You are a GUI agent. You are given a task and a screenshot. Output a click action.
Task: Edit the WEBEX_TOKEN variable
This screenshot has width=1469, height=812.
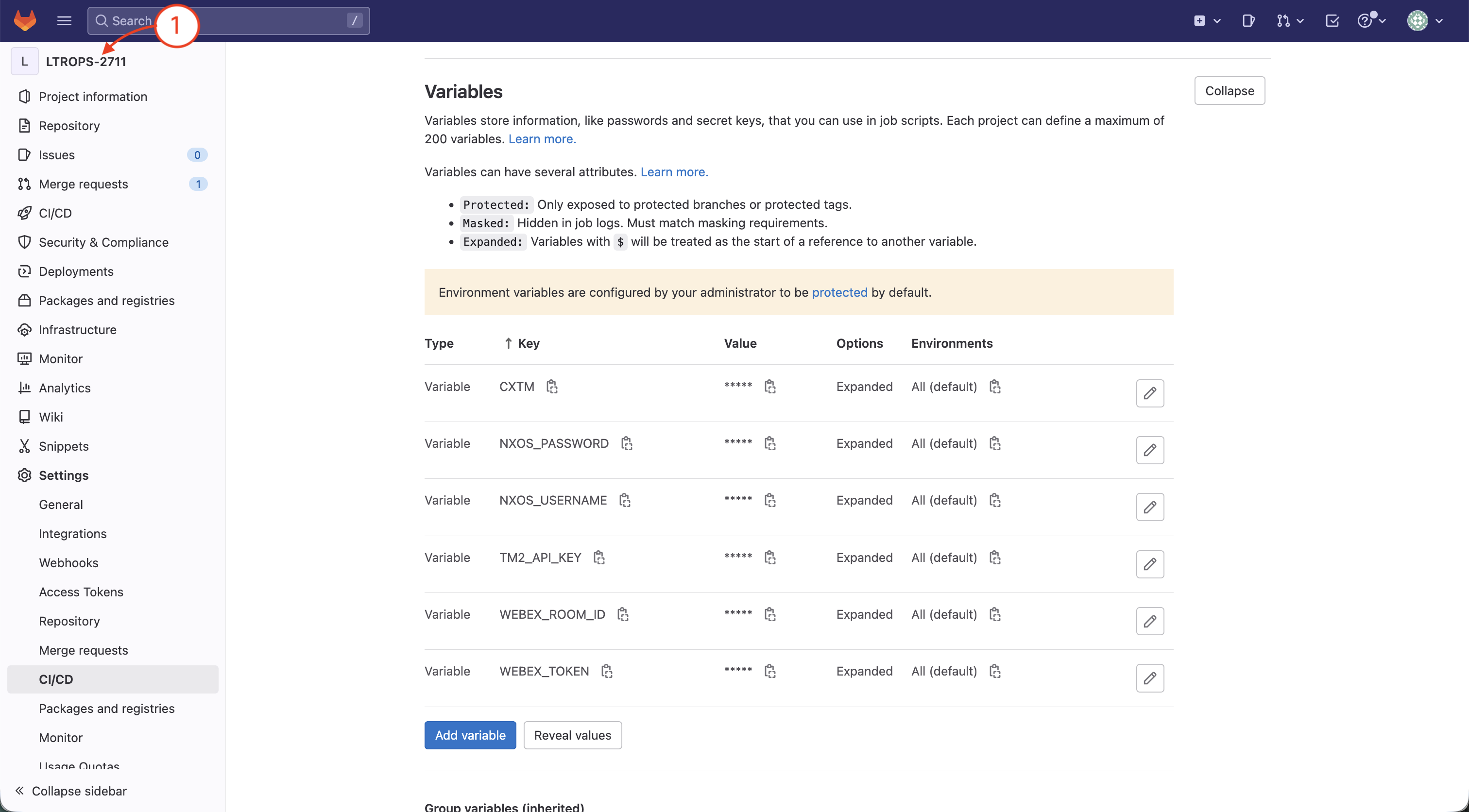(1149, 678)
